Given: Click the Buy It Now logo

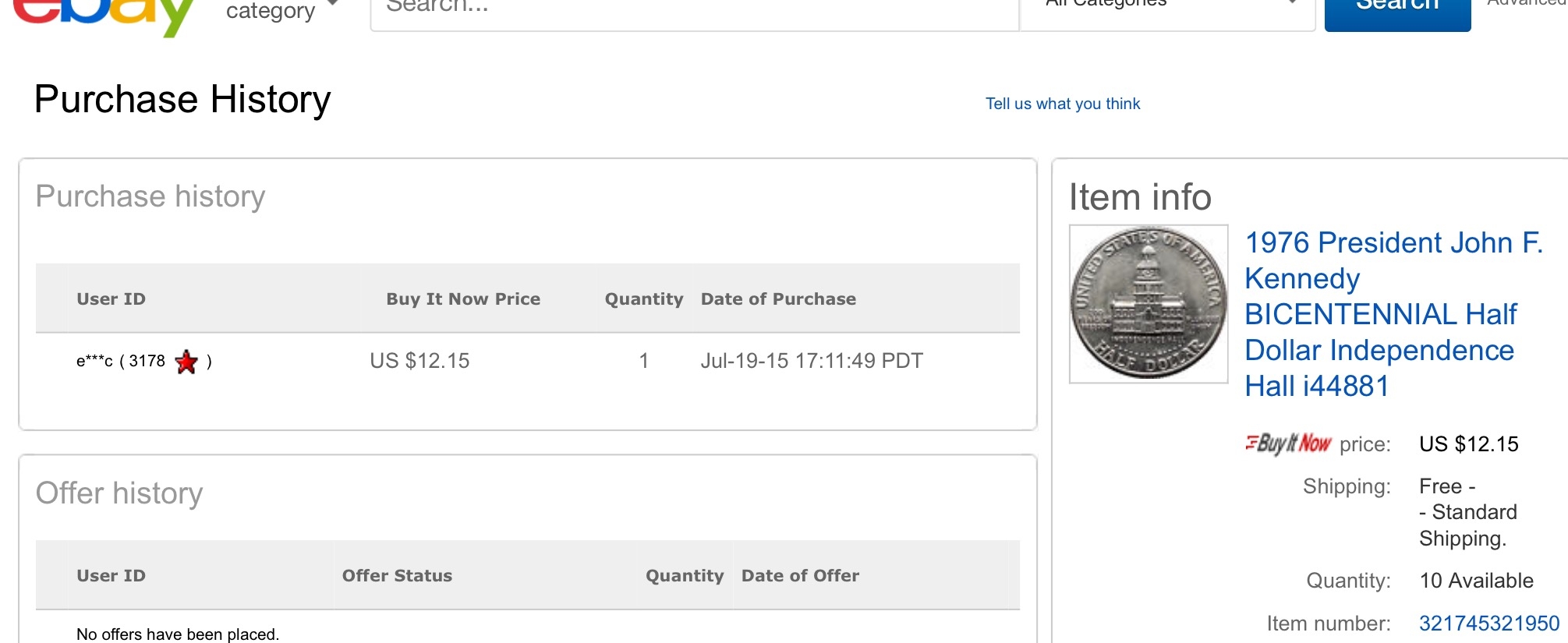Looking at the screenshot, I should coord(1288,443).
